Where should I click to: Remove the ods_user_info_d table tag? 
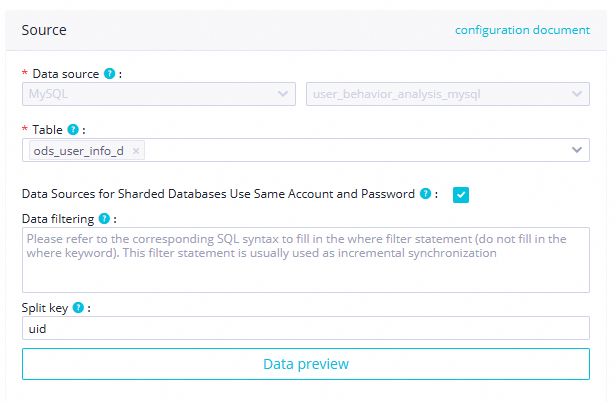point(137,150)
